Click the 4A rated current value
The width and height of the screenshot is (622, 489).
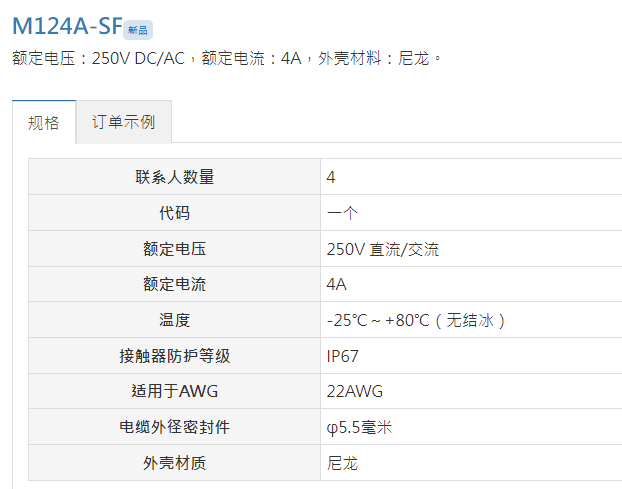tap(336, 284)
